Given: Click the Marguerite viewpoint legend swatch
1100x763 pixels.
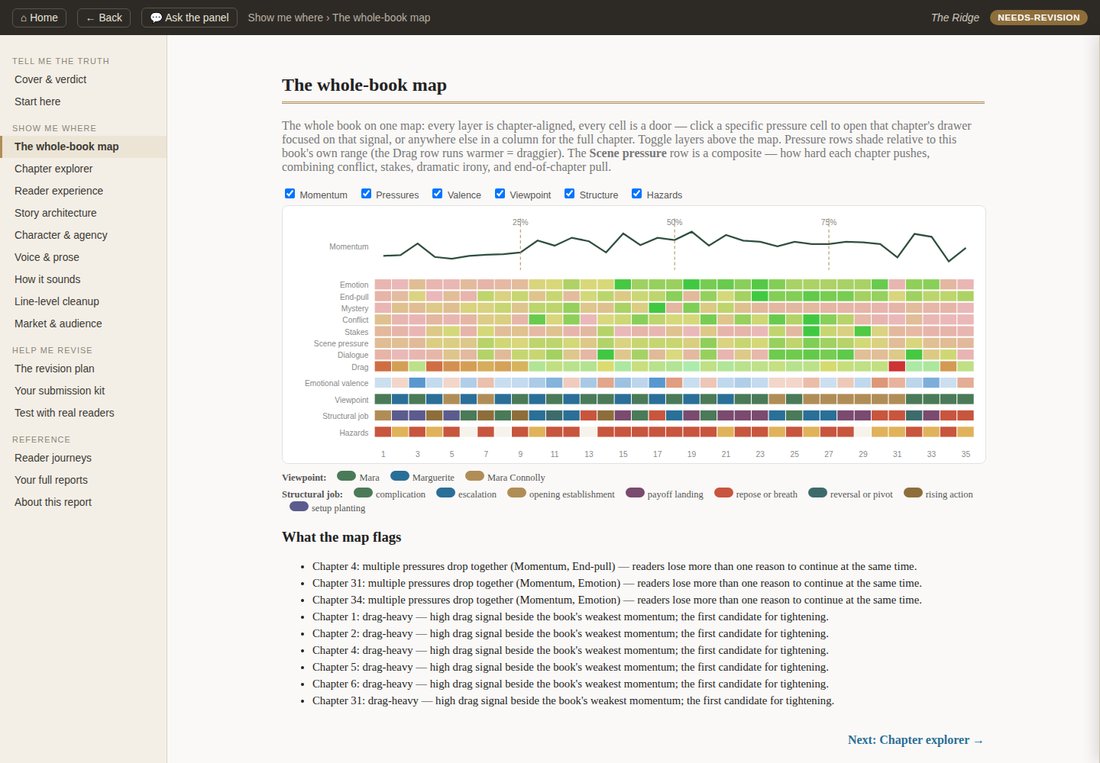Looking at the screenshot, I should 400,476.
